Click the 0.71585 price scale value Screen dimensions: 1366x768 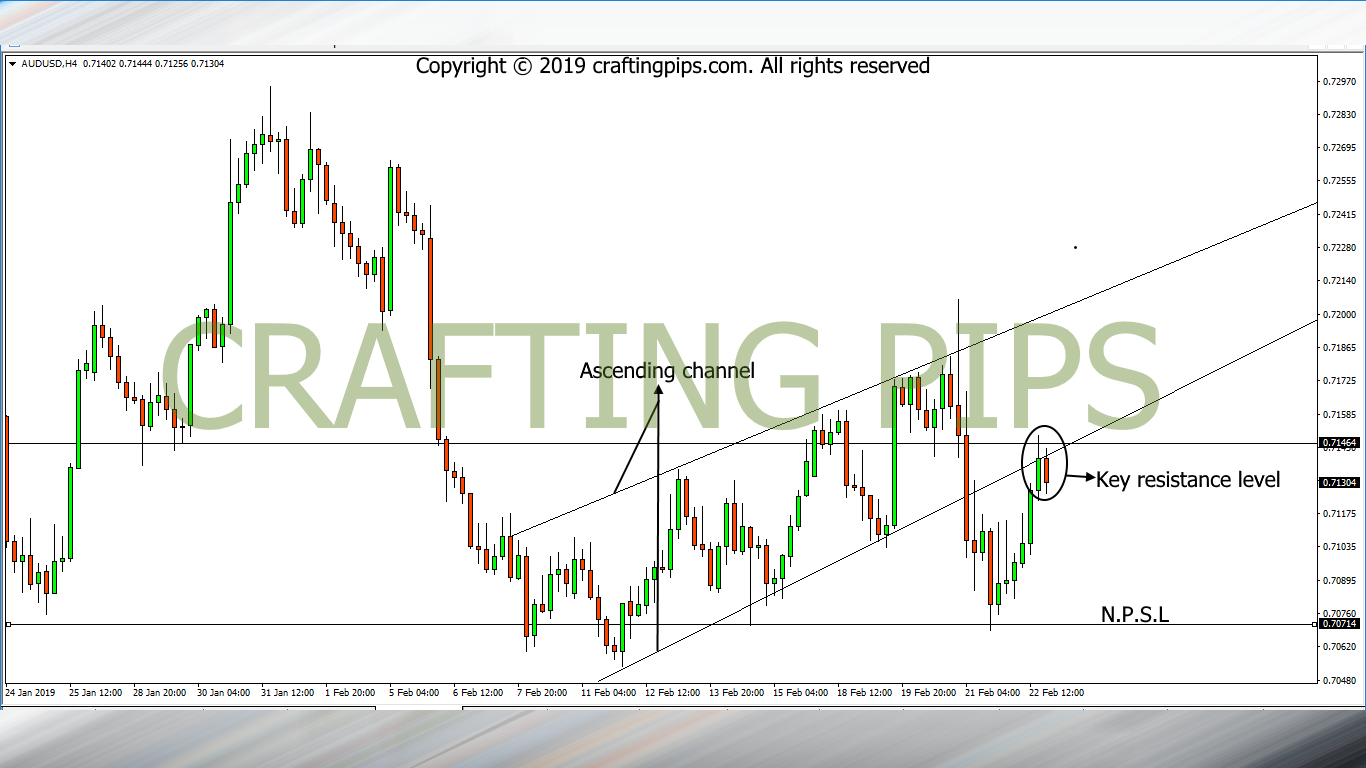click(1339, 413)
